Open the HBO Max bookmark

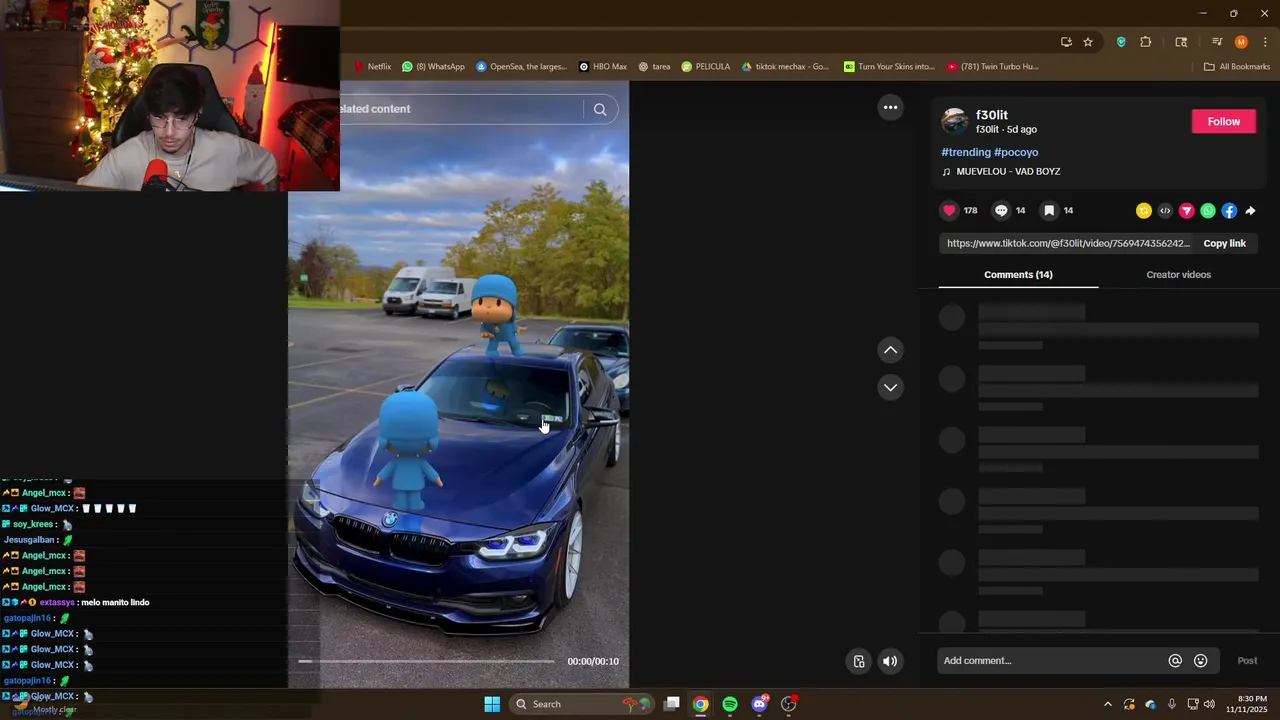coord(603,67)
